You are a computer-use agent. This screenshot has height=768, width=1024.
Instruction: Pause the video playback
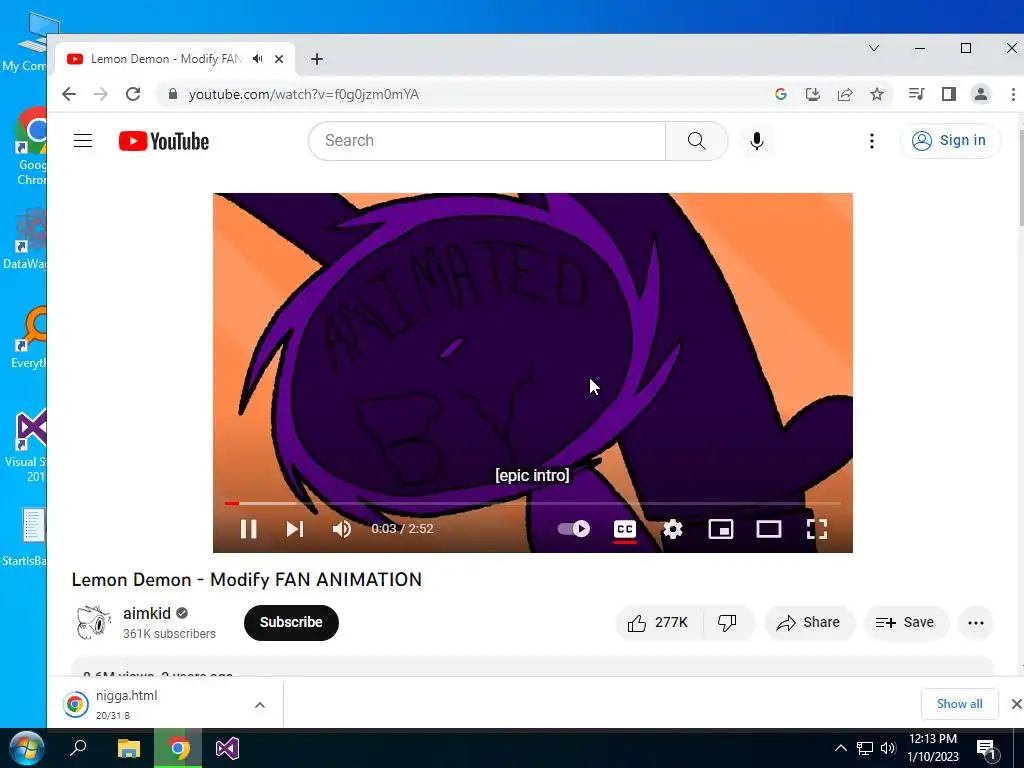pos(248,528)
